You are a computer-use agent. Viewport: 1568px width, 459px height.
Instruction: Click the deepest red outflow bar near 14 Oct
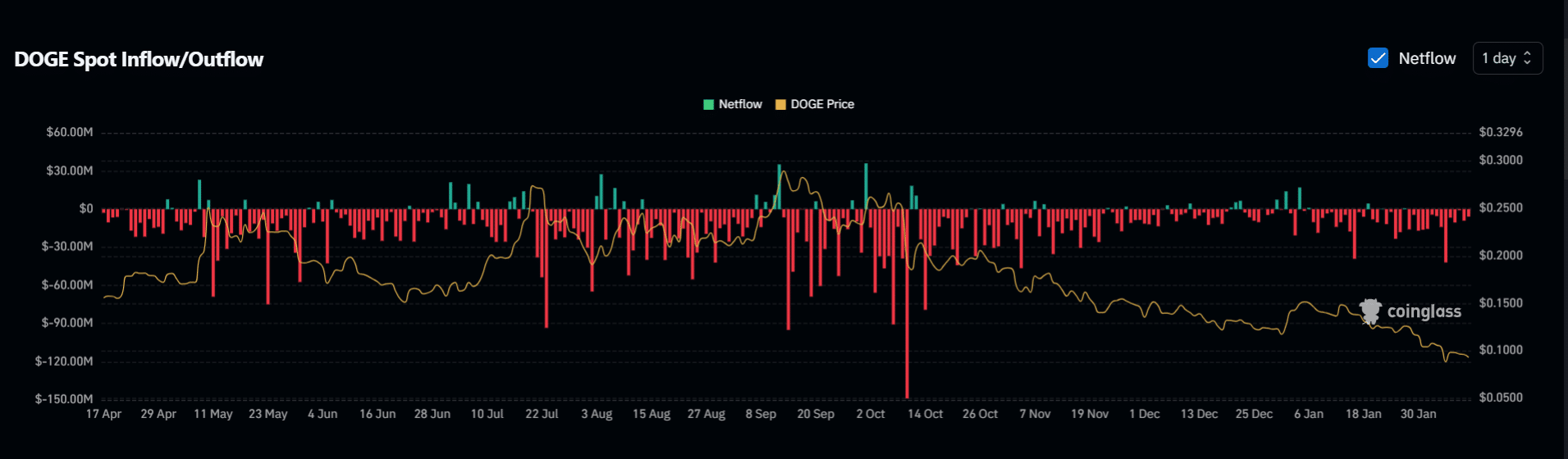click(x=907, y=303)
